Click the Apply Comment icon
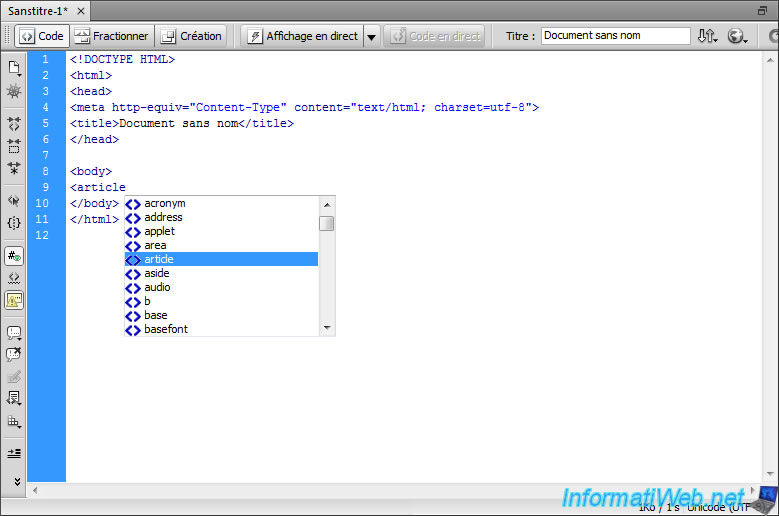779x516 pixels. tap(14, 333)
